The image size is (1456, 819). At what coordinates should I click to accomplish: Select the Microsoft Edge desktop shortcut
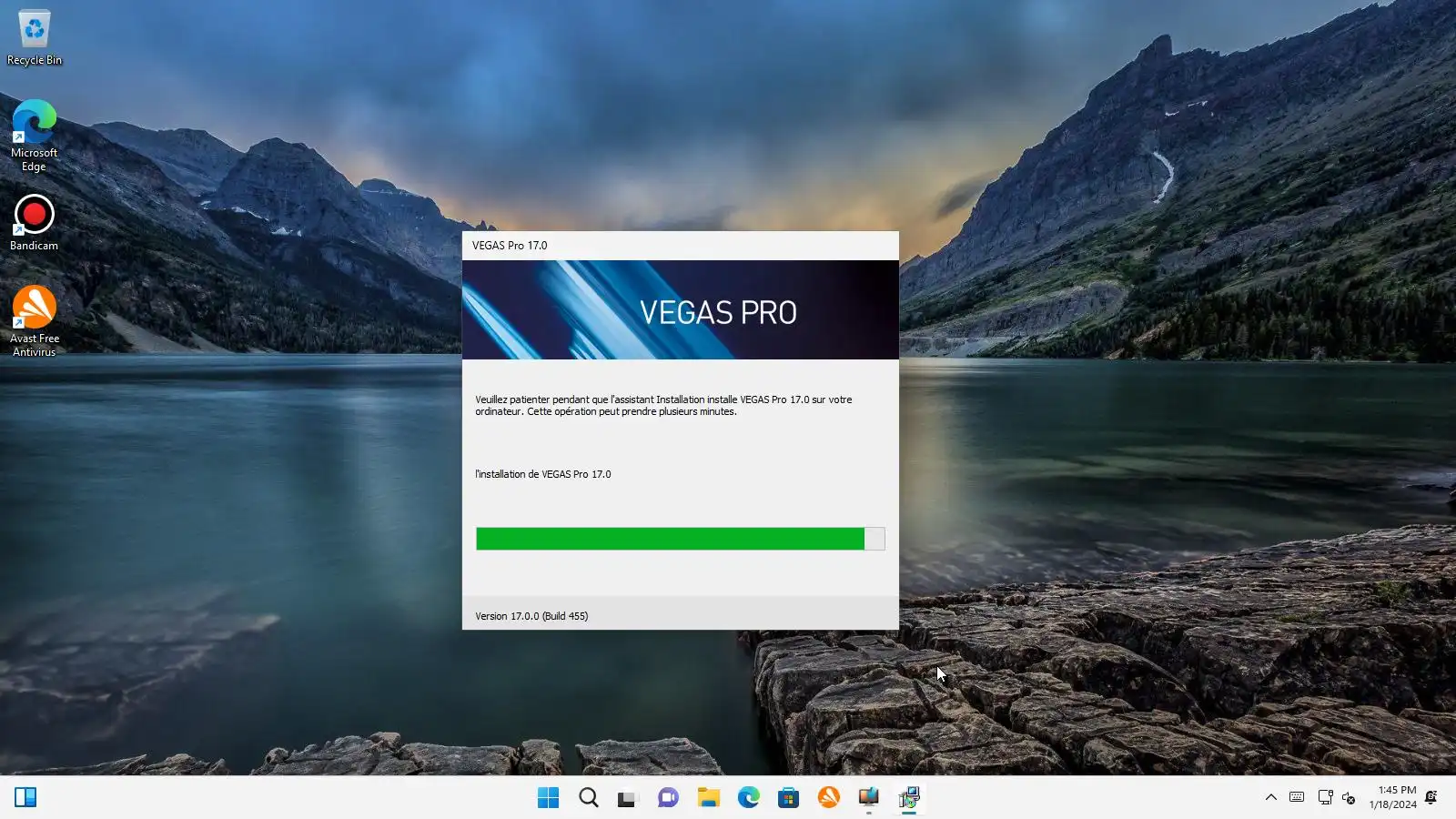tap(34, 136)
